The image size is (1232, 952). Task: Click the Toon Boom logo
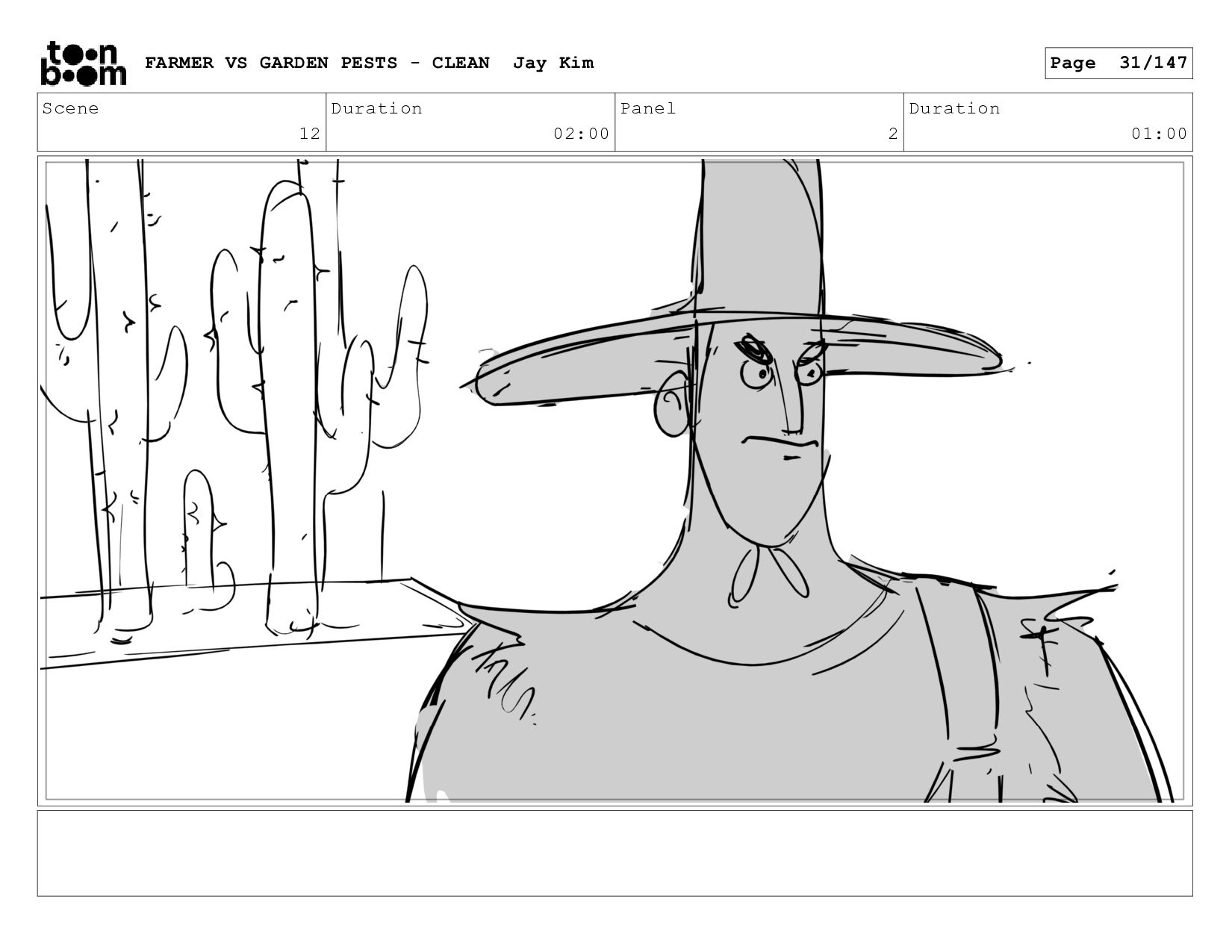[x=83, y=63]
